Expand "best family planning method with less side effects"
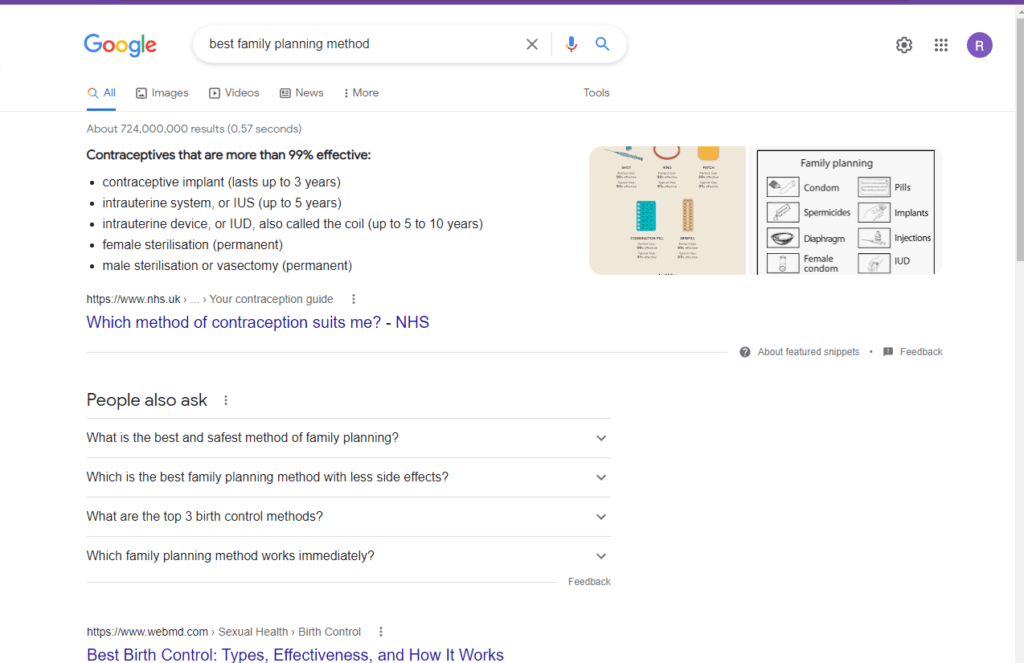This screenshot has height=663, width=1024. pos(601,477)
